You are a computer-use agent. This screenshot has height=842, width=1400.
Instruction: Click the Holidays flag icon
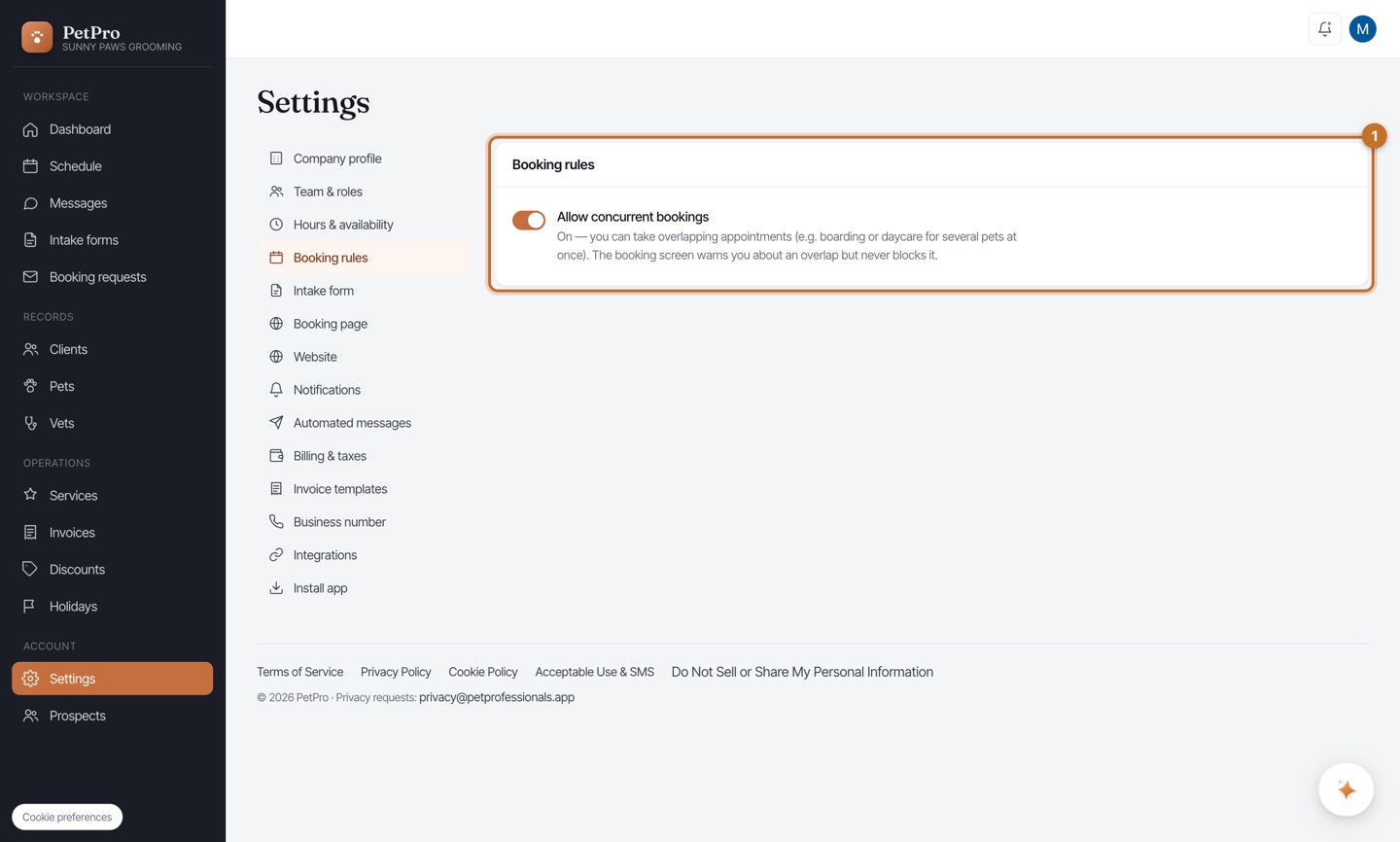(x=30, y=607)
